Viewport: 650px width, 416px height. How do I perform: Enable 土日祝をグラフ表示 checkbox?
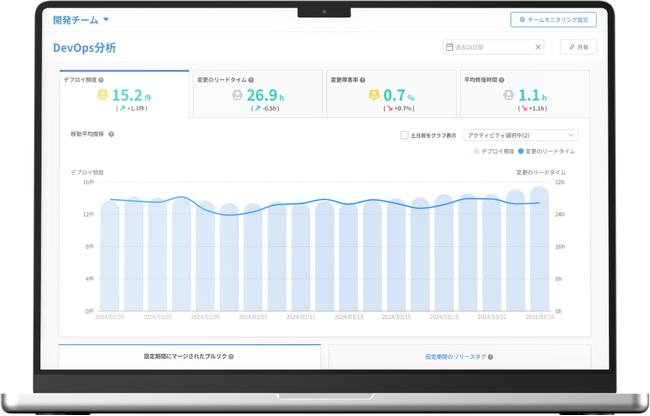[404, 135]
